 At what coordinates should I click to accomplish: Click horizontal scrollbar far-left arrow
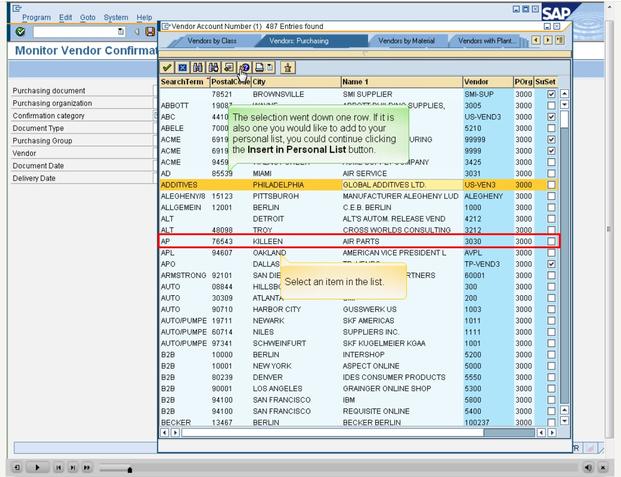point(164,433)
